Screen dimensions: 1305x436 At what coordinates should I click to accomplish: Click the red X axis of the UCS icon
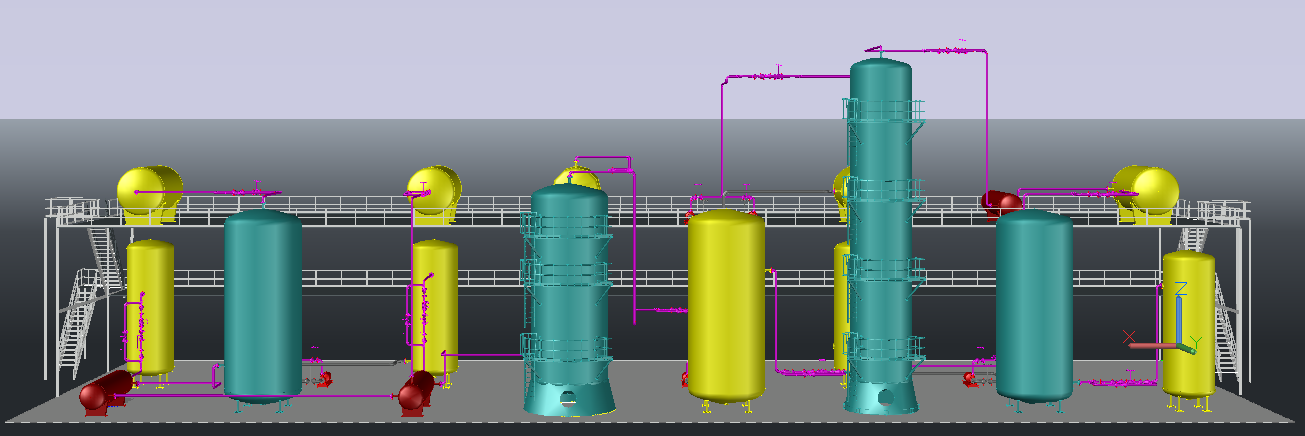tap(1155, 346)
